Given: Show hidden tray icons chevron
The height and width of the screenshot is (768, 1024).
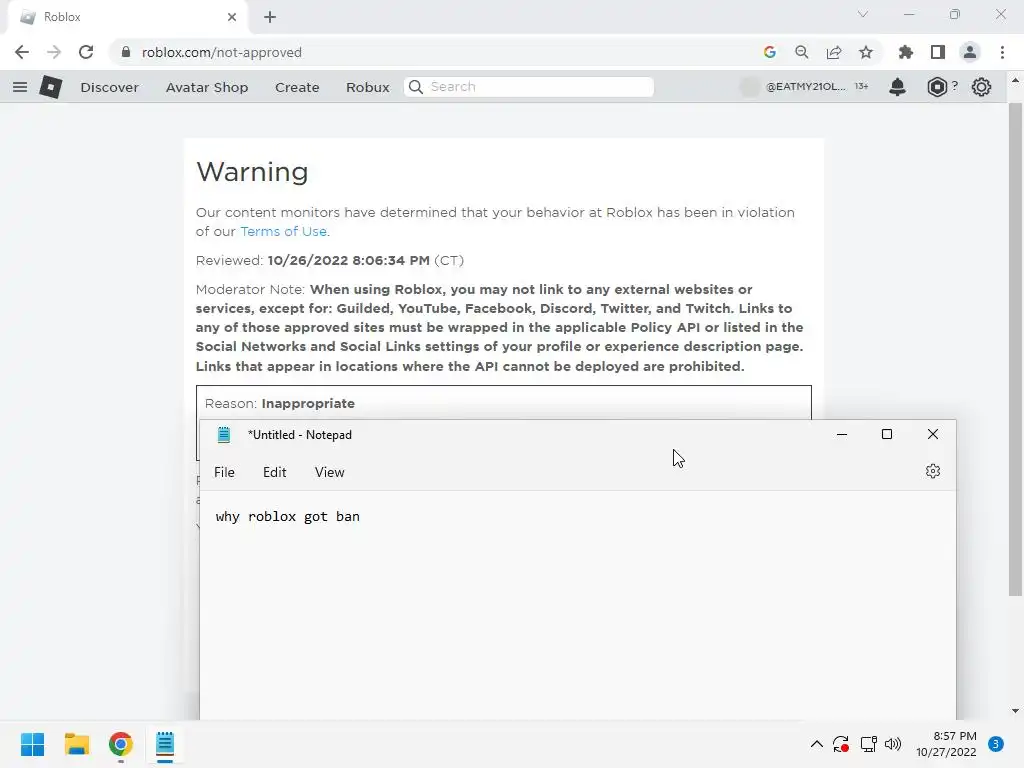Looking at the screenshot, I should click(816, 744).
